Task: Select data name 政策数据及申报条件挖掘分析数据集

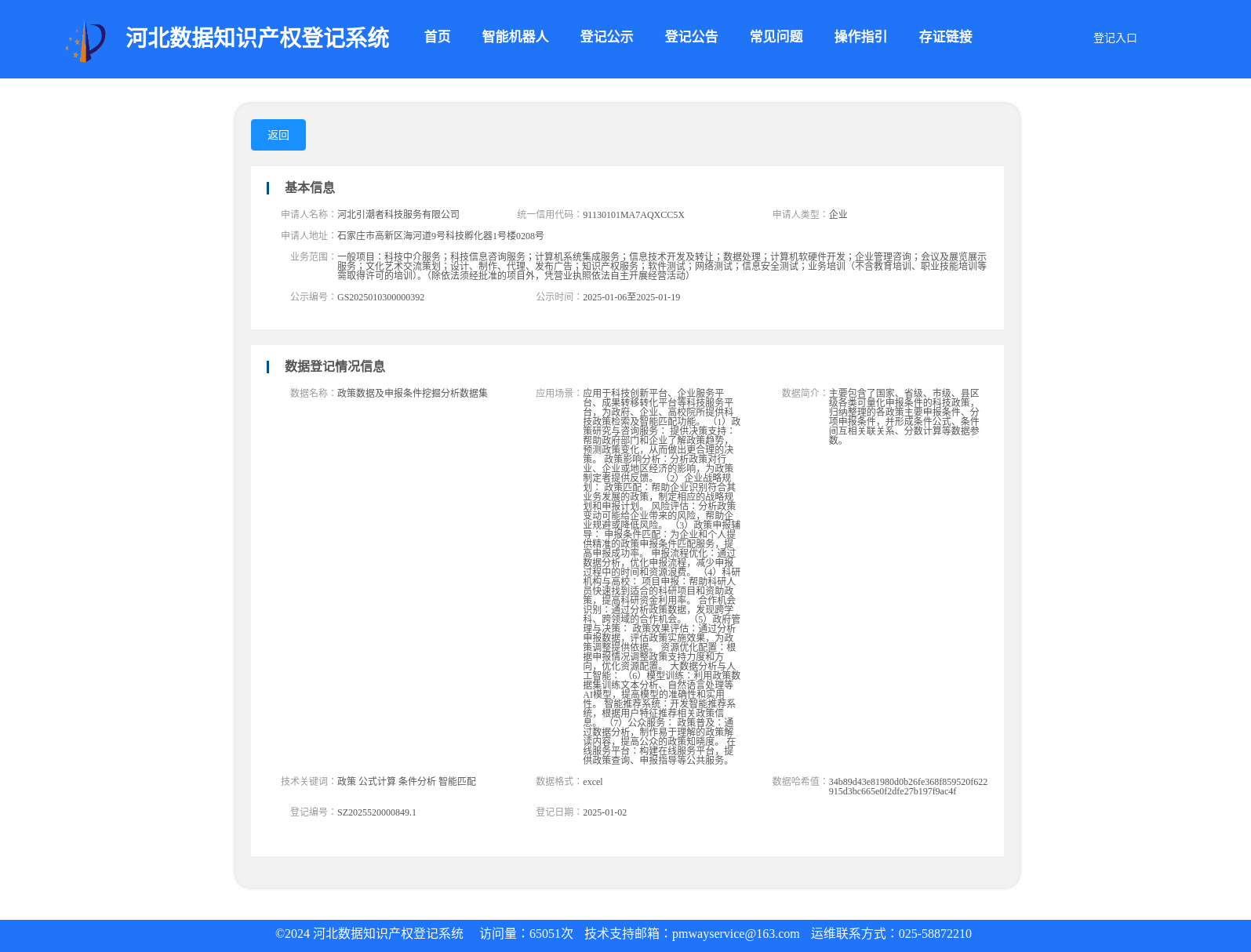Action: tap(413, 393)
